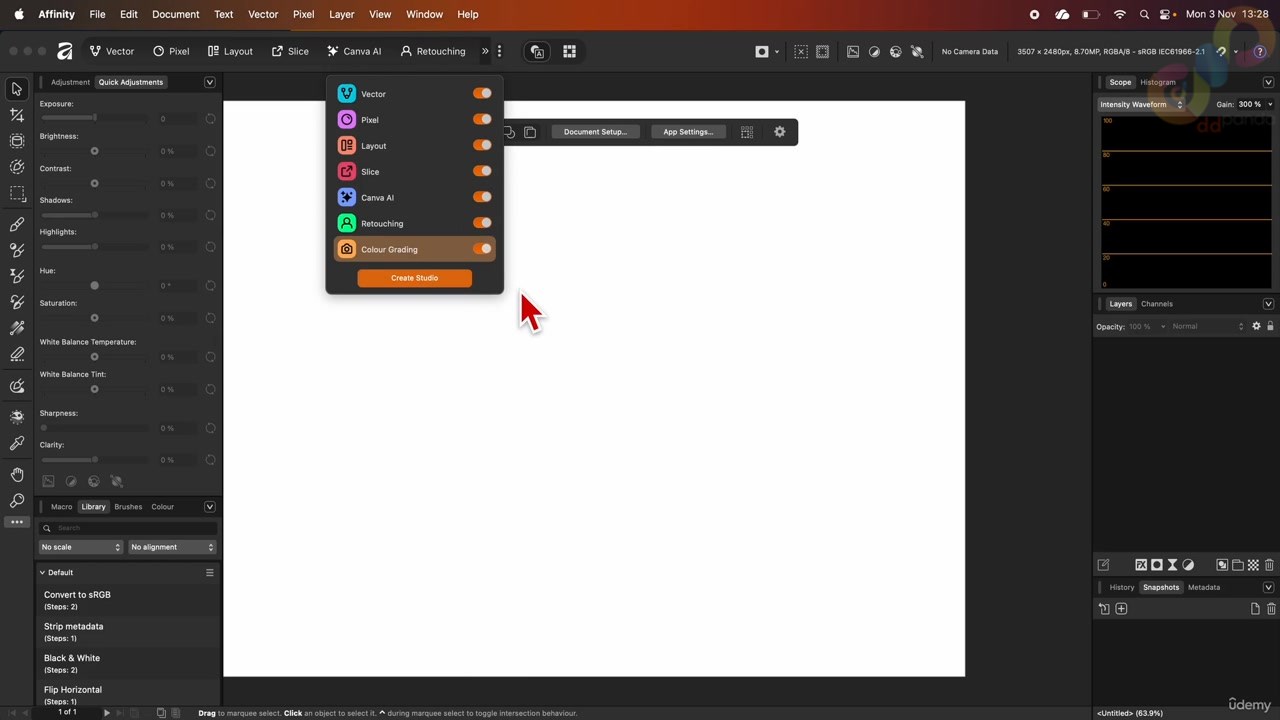Switch to the Brushes tab

click(128, 507)
